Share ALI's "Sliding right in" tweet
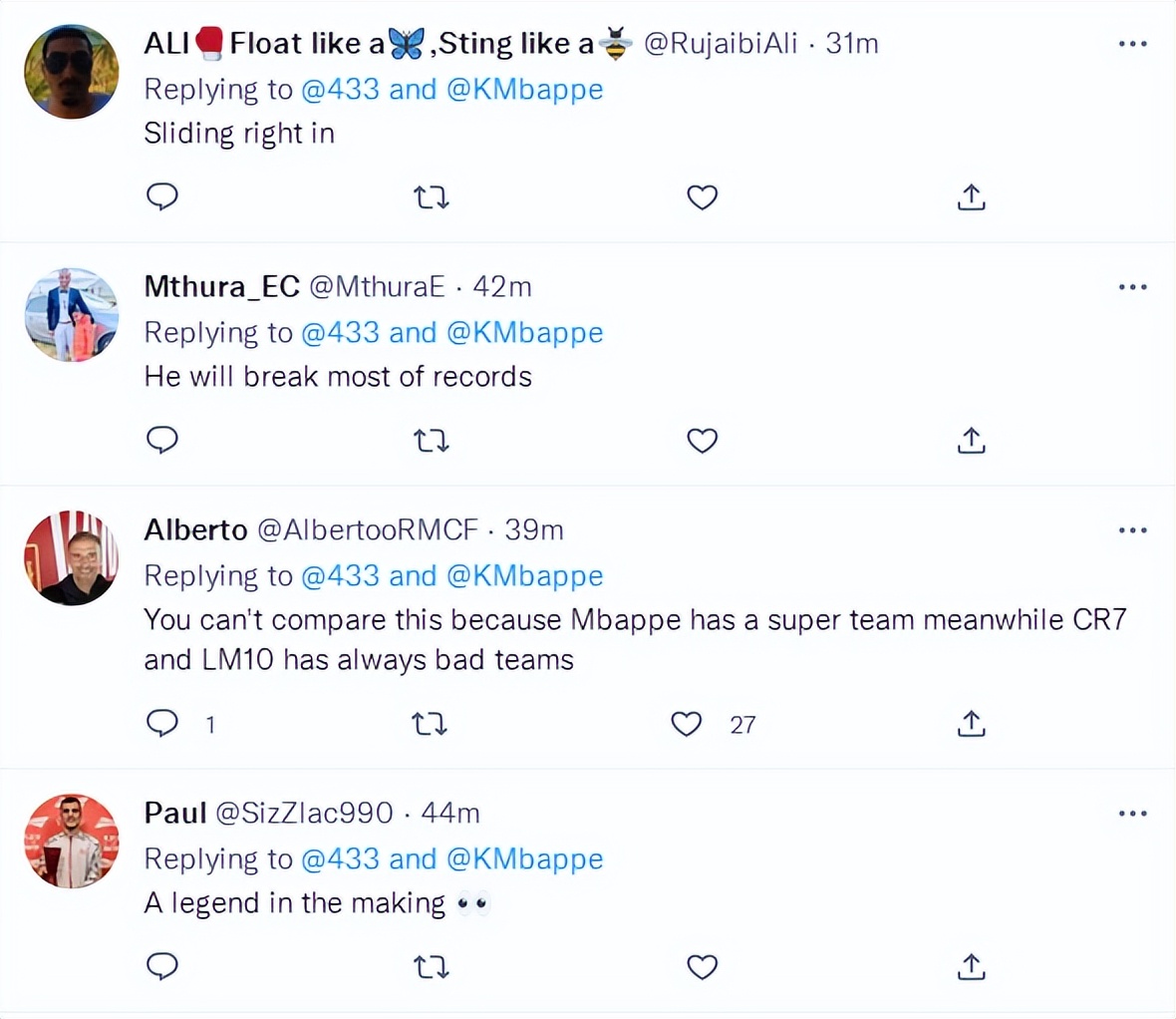The image size is (1176, 1019). pyautogui.click(x=971, y=197)
